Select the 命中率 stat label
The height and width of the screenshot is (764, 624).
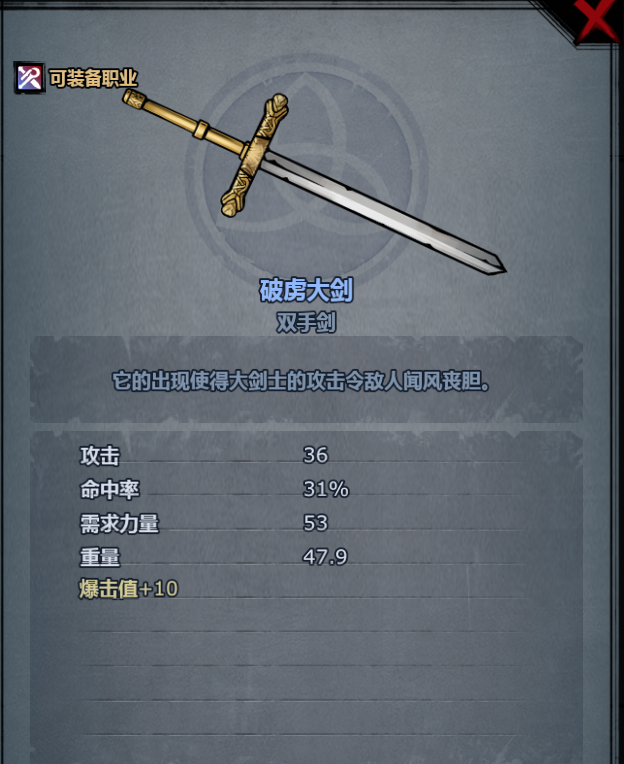(x=110, y=489)
